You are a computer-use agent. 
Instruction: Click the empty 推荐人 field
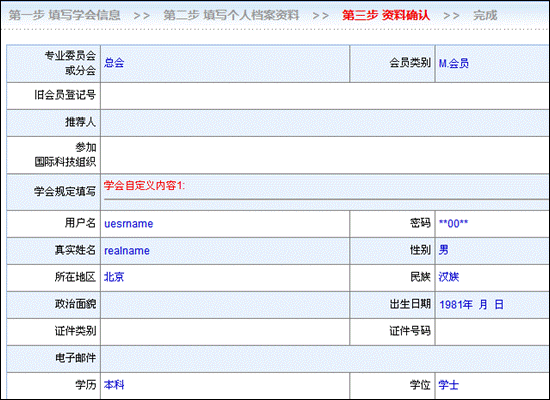(x=325, y=123)
